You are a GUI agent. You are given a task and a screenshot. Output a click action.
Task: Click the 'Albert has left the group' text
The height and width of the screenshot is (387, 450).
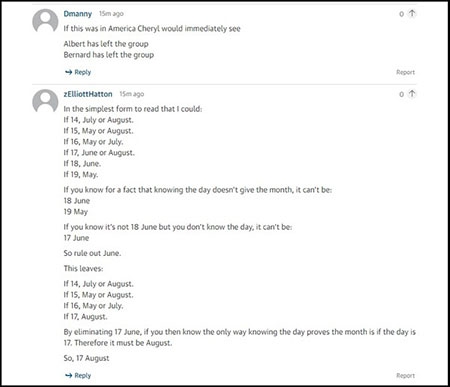click(x=106, y=44)
